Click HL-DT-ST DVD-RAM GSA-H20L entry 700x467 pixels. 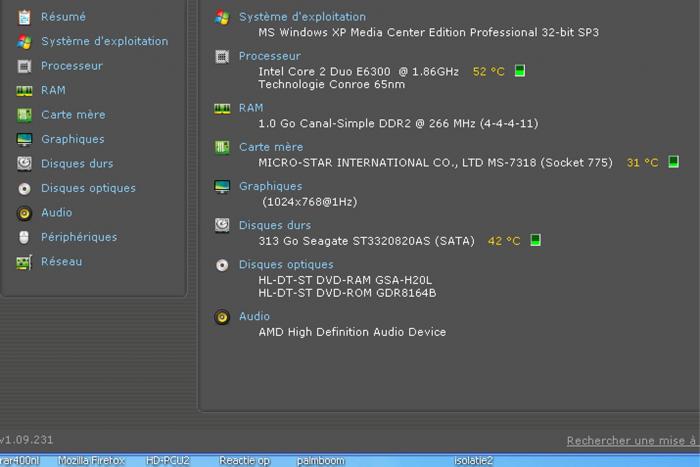coord(345,280)
